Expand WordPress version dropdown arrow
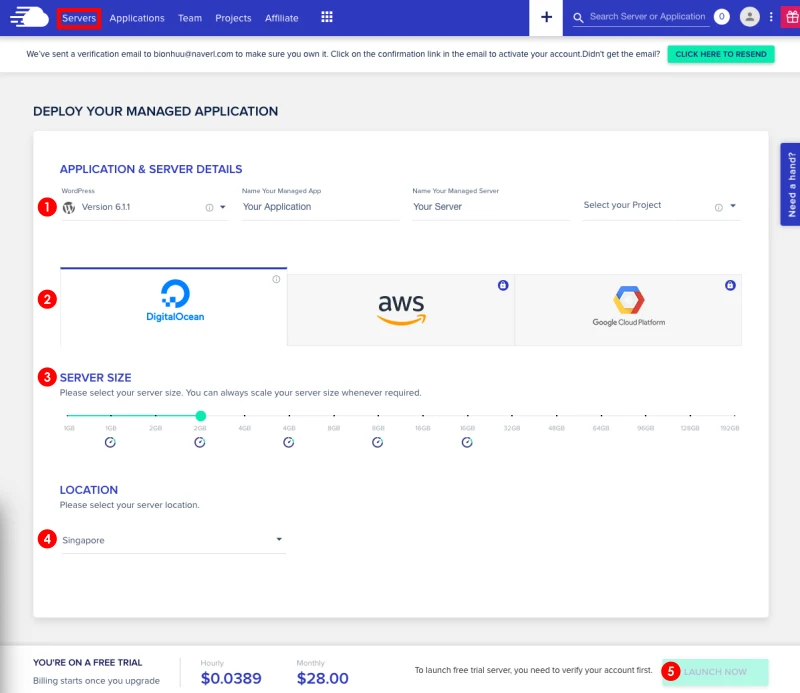 (x=222, y=207)
